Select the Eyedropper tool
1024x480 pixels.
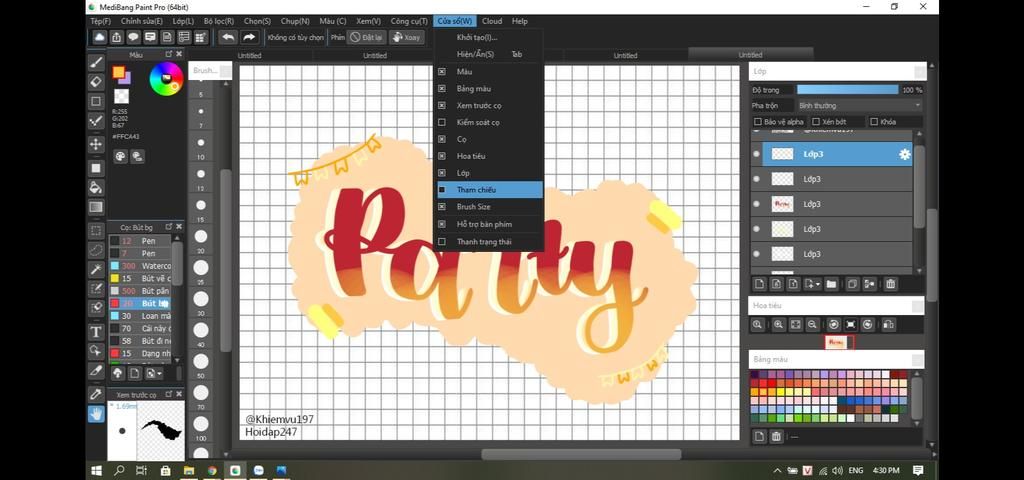(96, 394)
